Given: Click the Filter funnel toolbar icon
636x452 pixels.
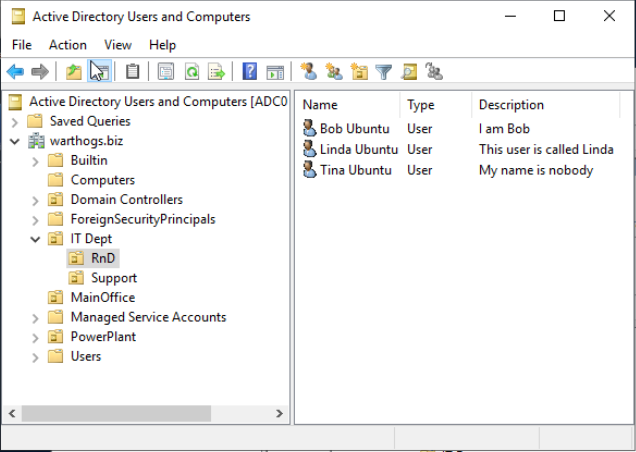Looking at the screenshot, I should pos(384,72).
